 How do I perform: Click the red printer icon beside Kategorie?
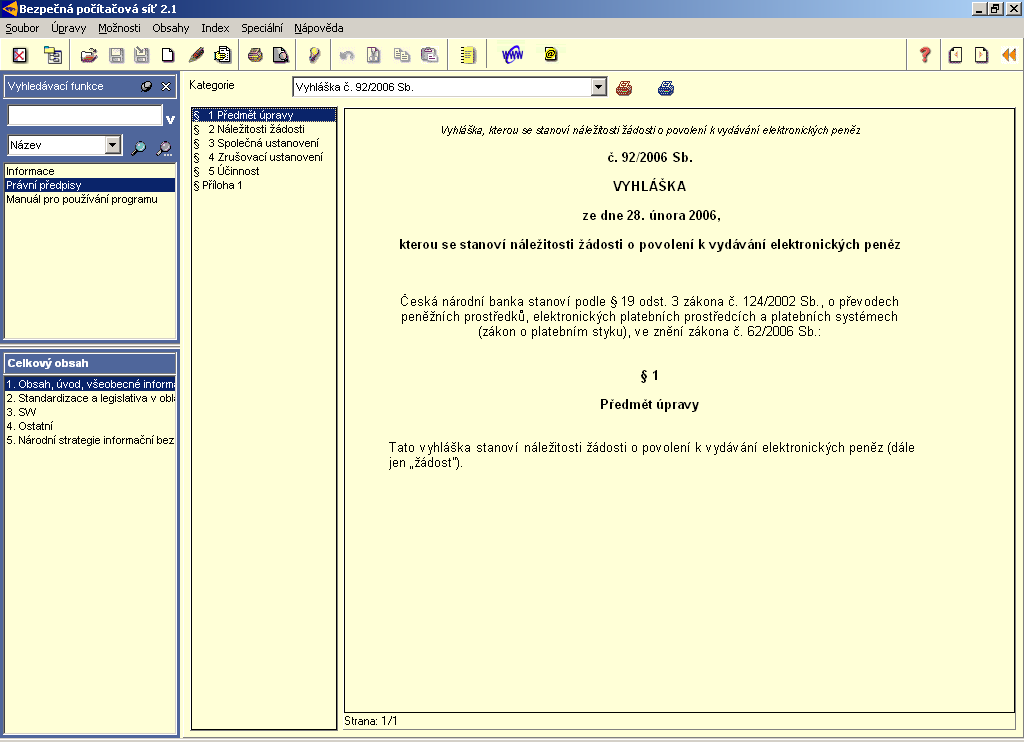624,88
